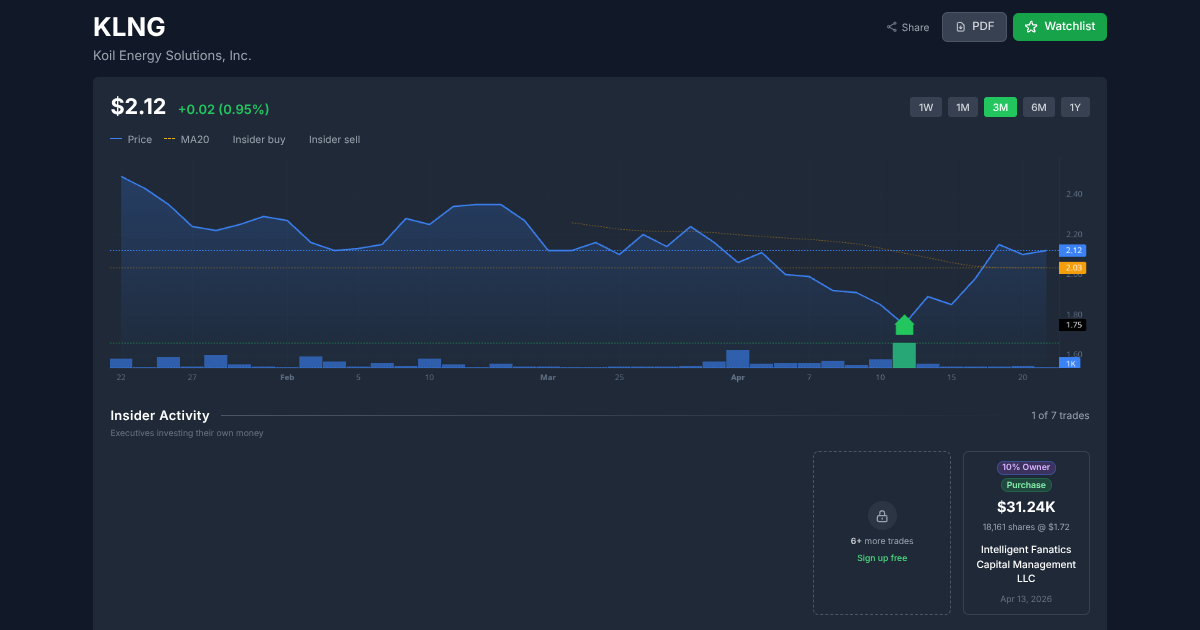The width and height of the screenshot is (1200, 630).
Task: Download the PDF report
Action: click(x=974, y=27)
